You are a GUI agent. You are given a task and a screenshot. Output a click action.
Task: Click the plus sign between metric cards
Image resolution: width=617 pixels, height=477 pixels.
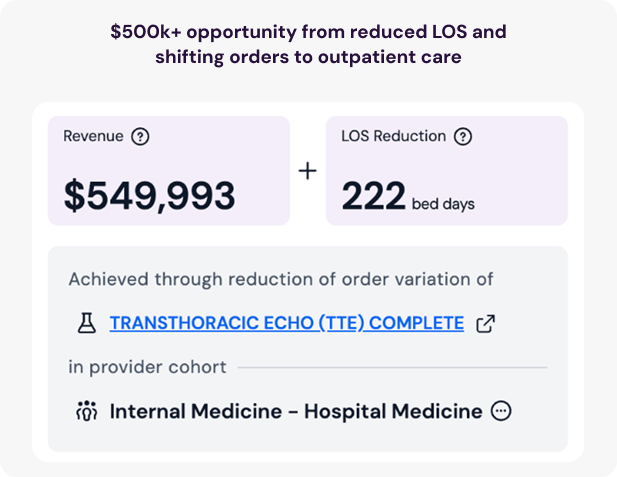308,171
